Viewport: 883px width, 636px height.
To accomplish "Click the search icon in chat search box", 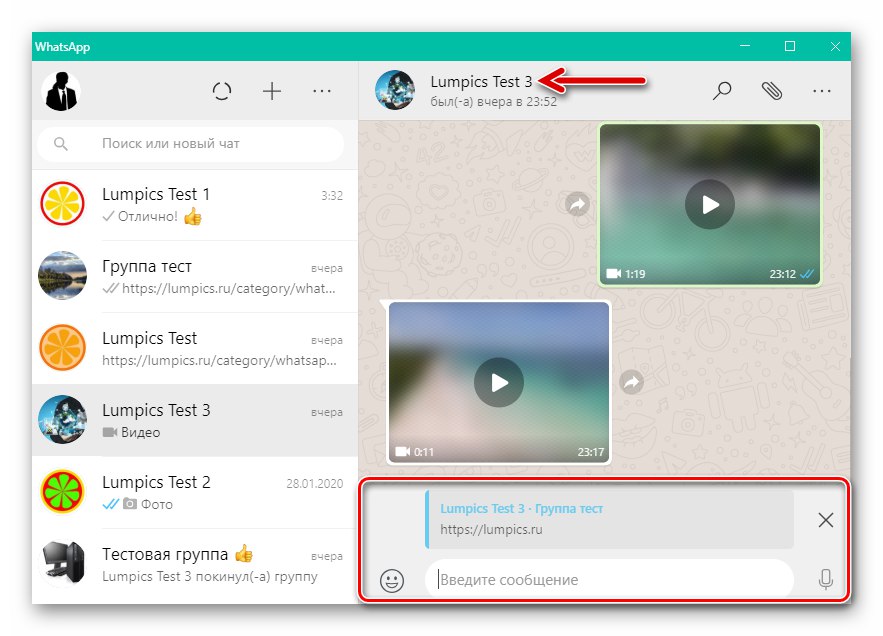I will click(61, 144).
